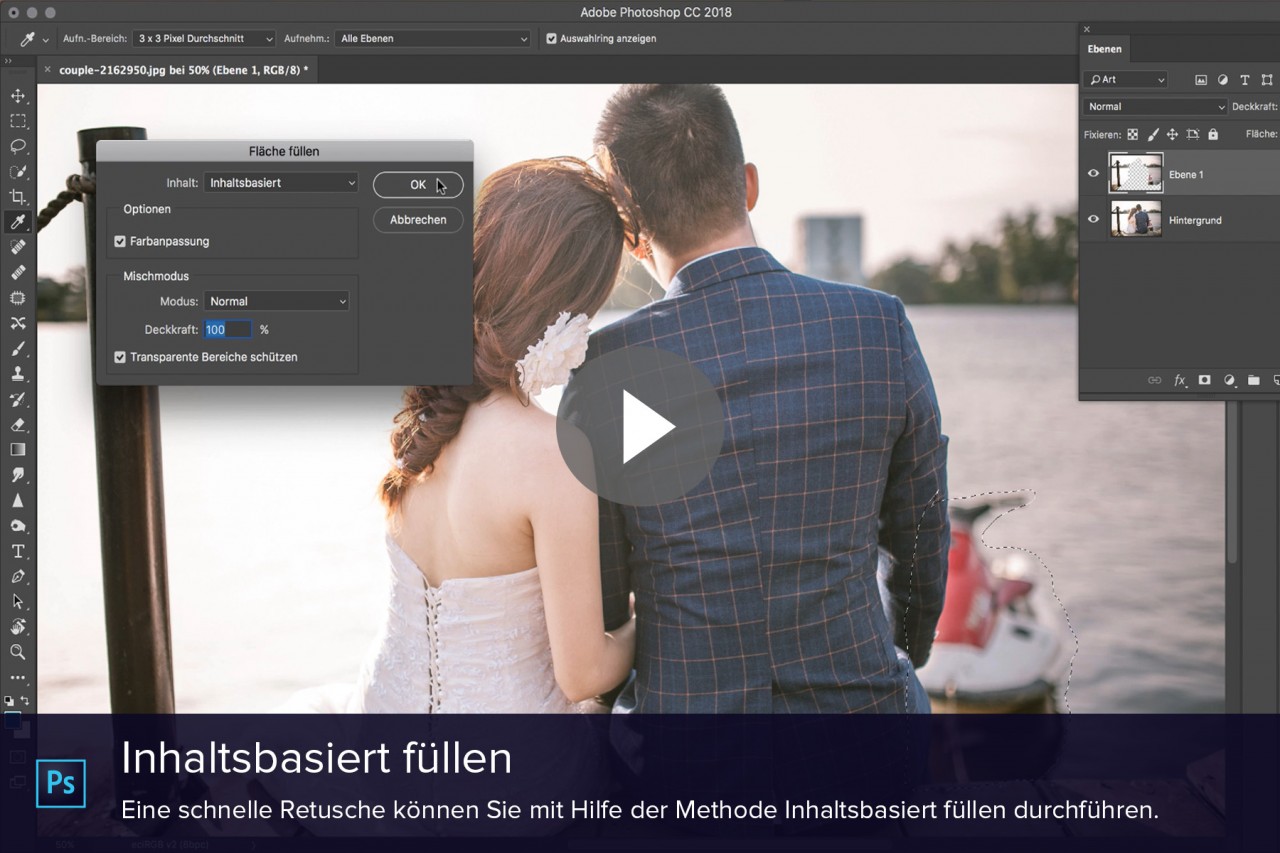This screenshot has width=1280, height=853.
Task: Confirm the fill dialog with OK
Action: click(x=418, y=185)
